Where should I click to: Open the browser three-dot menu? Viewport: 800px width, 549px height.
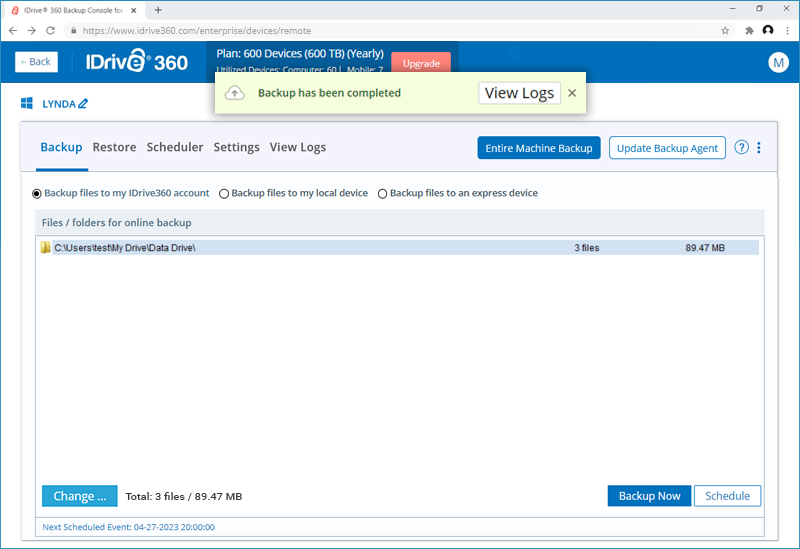click(787, 31)
